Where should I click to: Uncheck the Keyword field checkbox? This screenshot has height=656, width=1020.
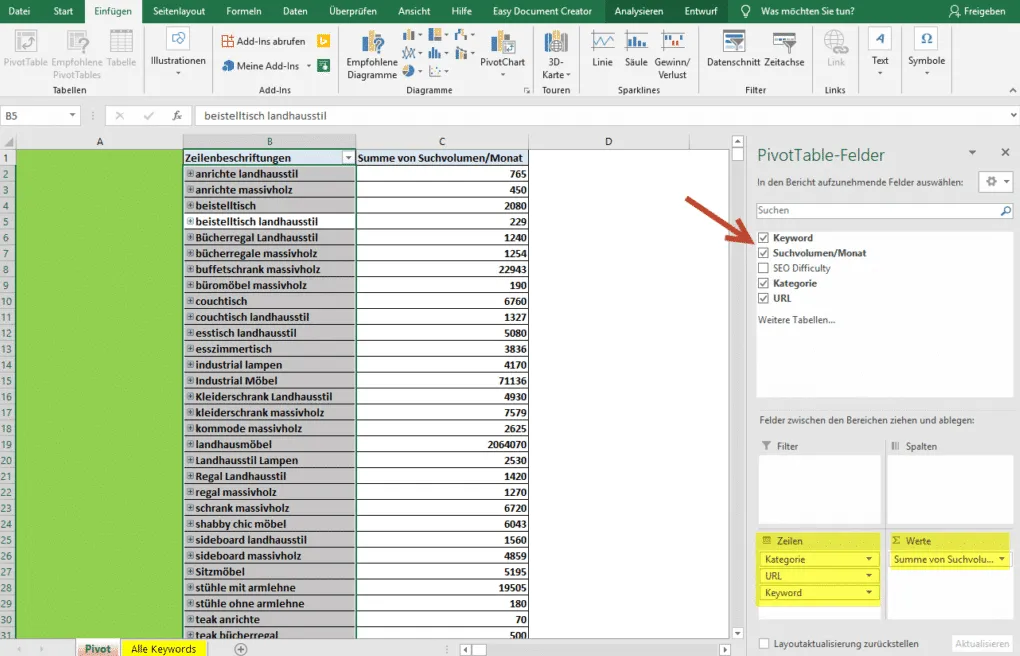pyautogui.click(x=763, y=238)
